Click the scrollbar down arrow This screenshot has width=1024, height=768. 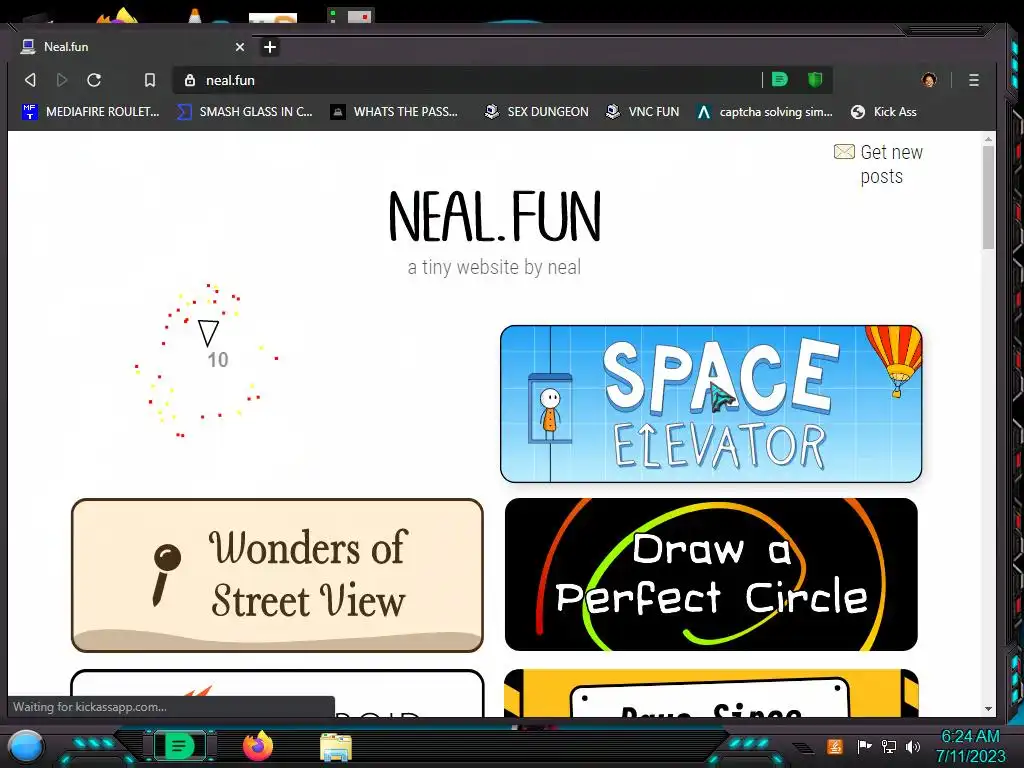pyautogui.click(x=988, y=709)
